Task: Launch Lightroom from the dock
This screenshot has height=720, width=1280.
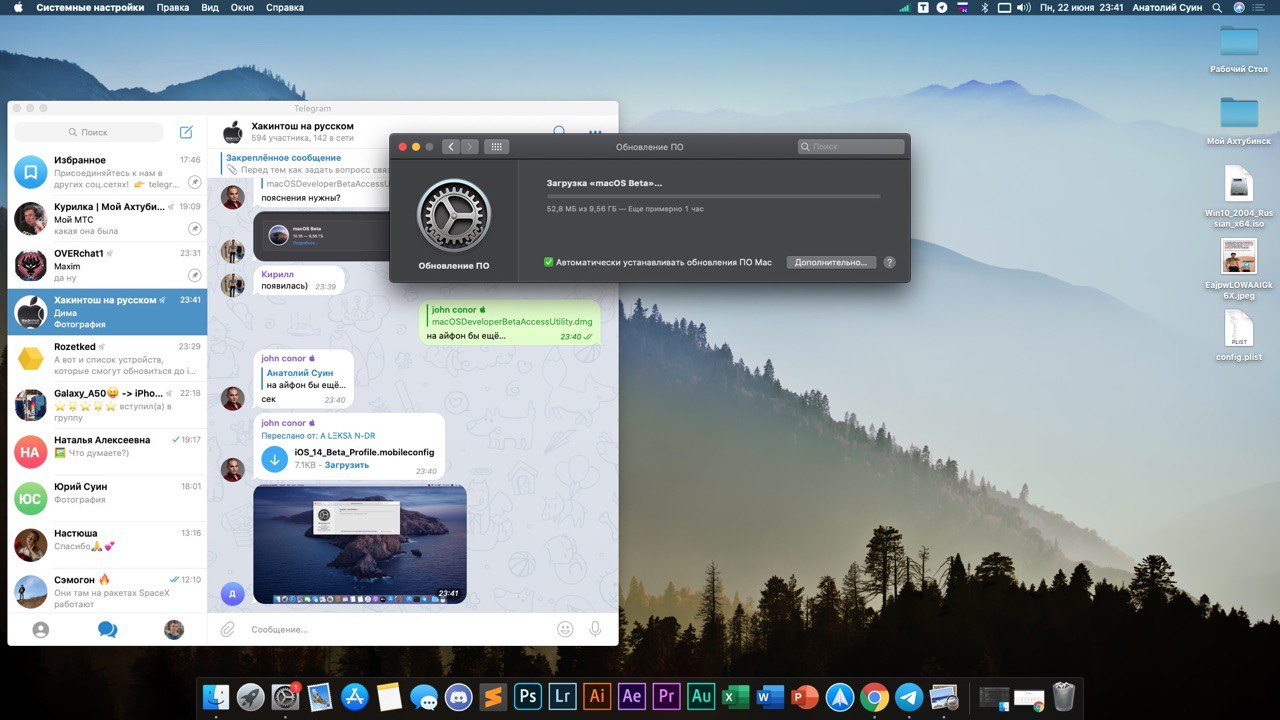Action: pos(563,696)
